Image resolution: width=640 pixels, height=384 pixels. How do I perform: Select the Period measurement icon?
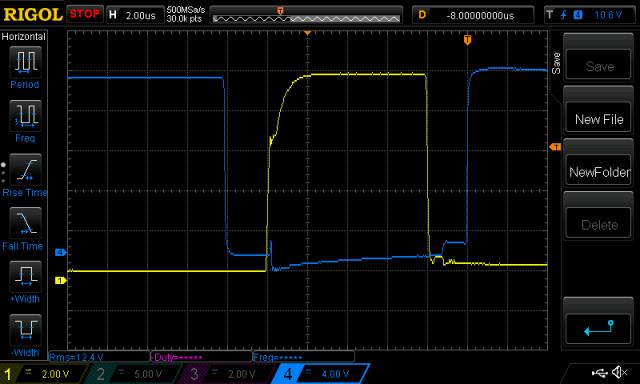pos(25,62)
